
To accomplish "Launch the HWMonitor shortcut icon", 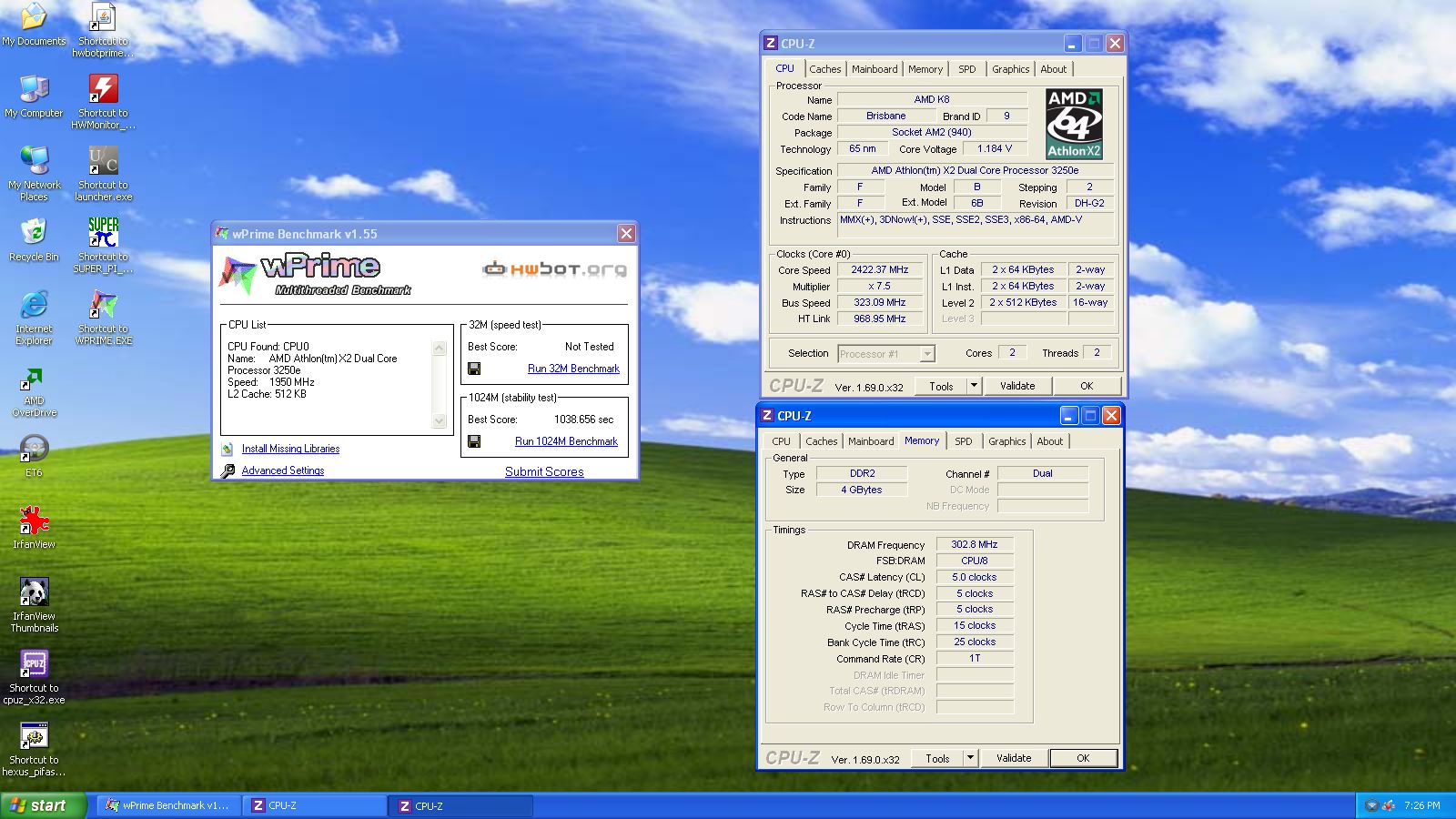I will pos(103,102).
